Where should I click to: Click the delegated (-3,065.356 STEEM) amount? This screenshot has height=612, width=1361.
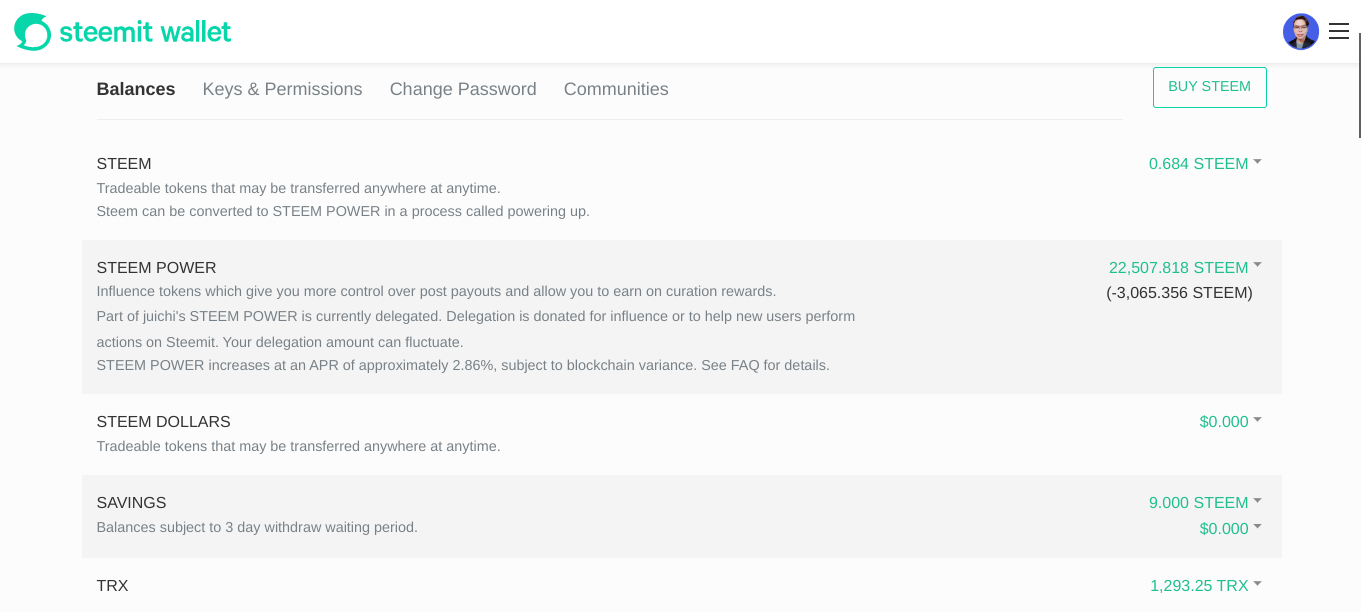pos(1179,293)
